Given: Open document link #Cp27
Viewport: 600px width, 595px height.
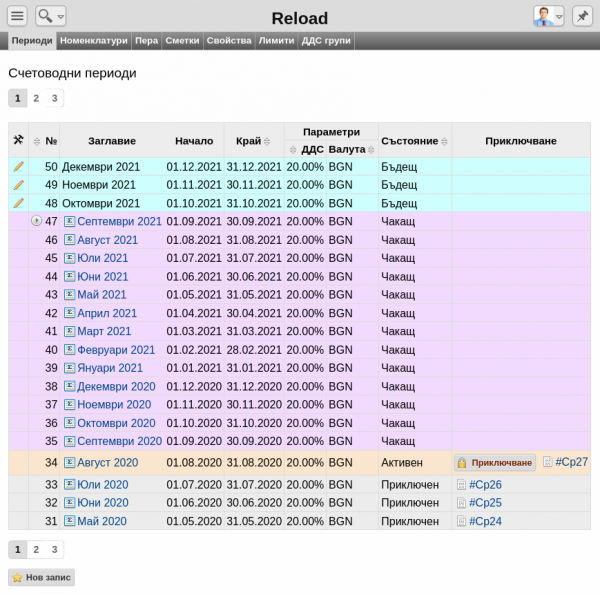Looking at the screenshot, I should pos(571,462).
